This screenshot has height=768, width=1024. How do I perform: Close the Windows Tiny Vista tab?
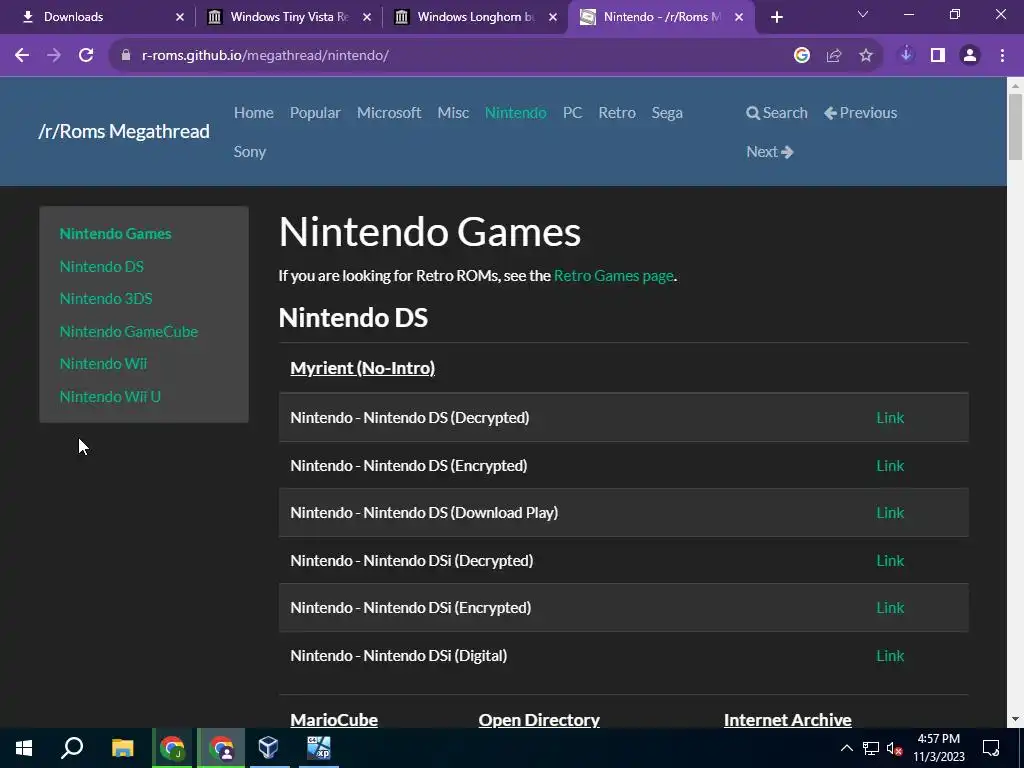(367, 17)
